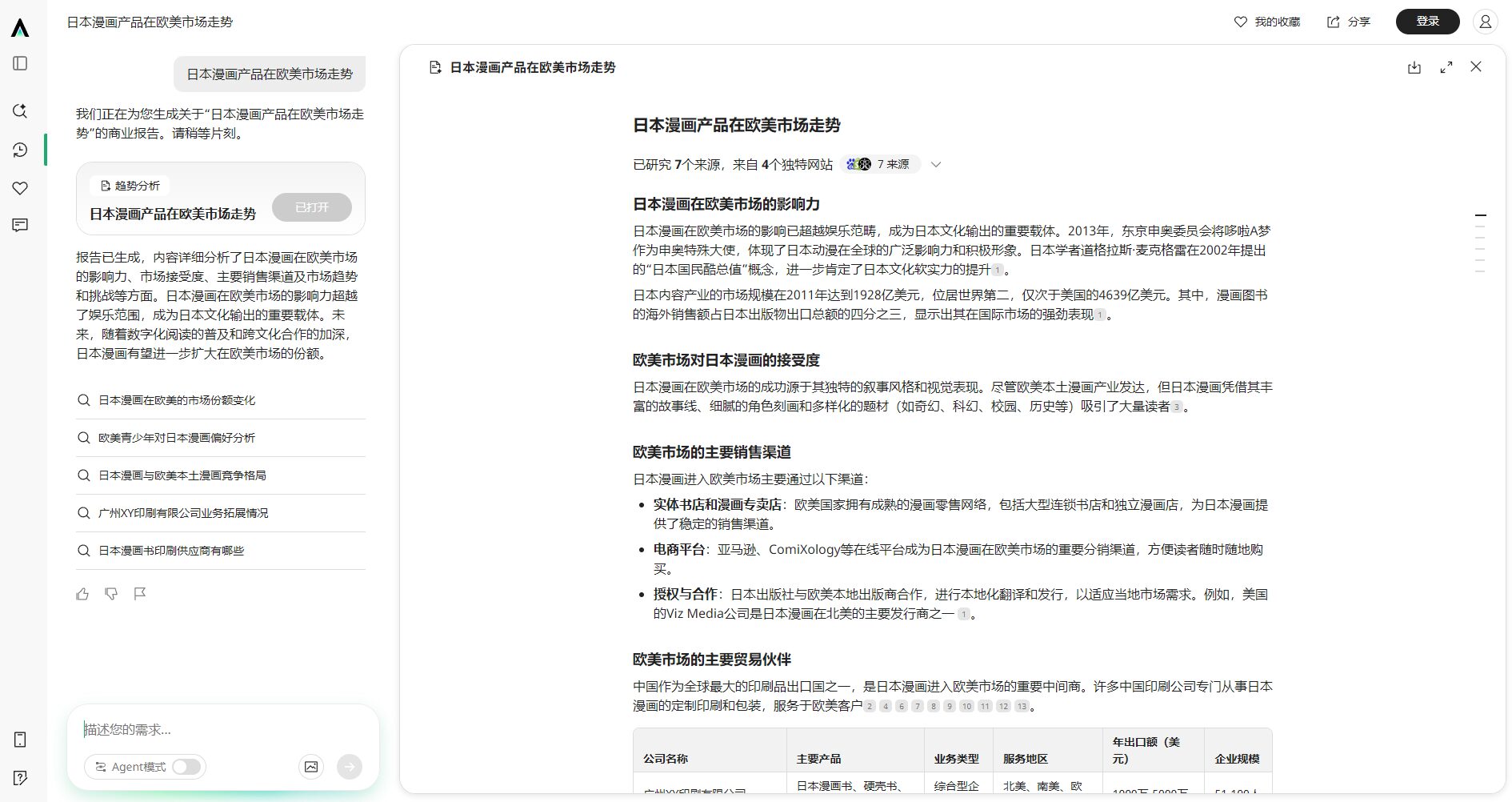Download the report document
This screenshot has height=802, width=1512.
pos(1414,68)
